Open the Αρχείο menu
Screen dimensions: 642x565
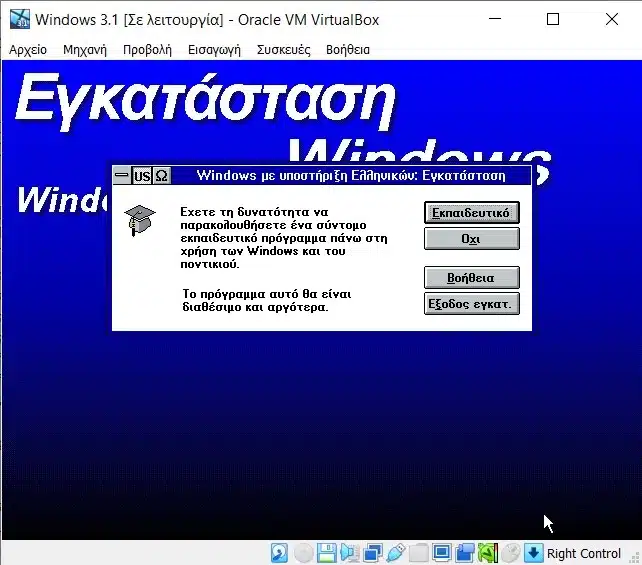point(28,50)
